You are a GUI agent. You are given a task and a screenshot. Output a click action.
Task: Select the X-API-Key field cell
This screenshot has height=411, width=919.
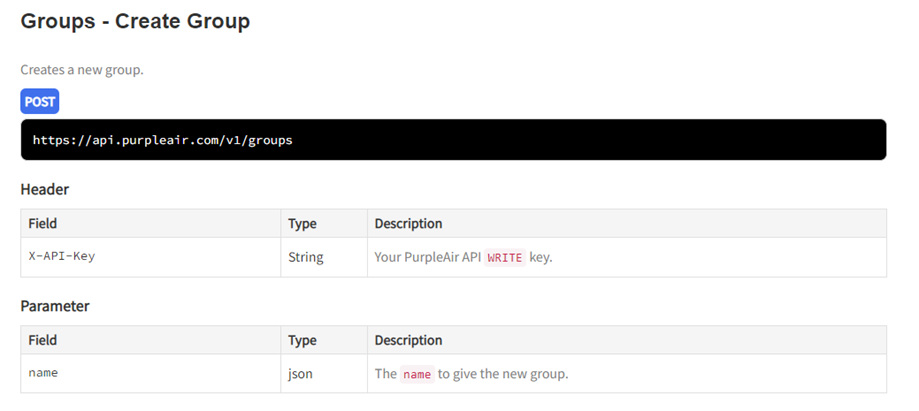tap(62, 256)
